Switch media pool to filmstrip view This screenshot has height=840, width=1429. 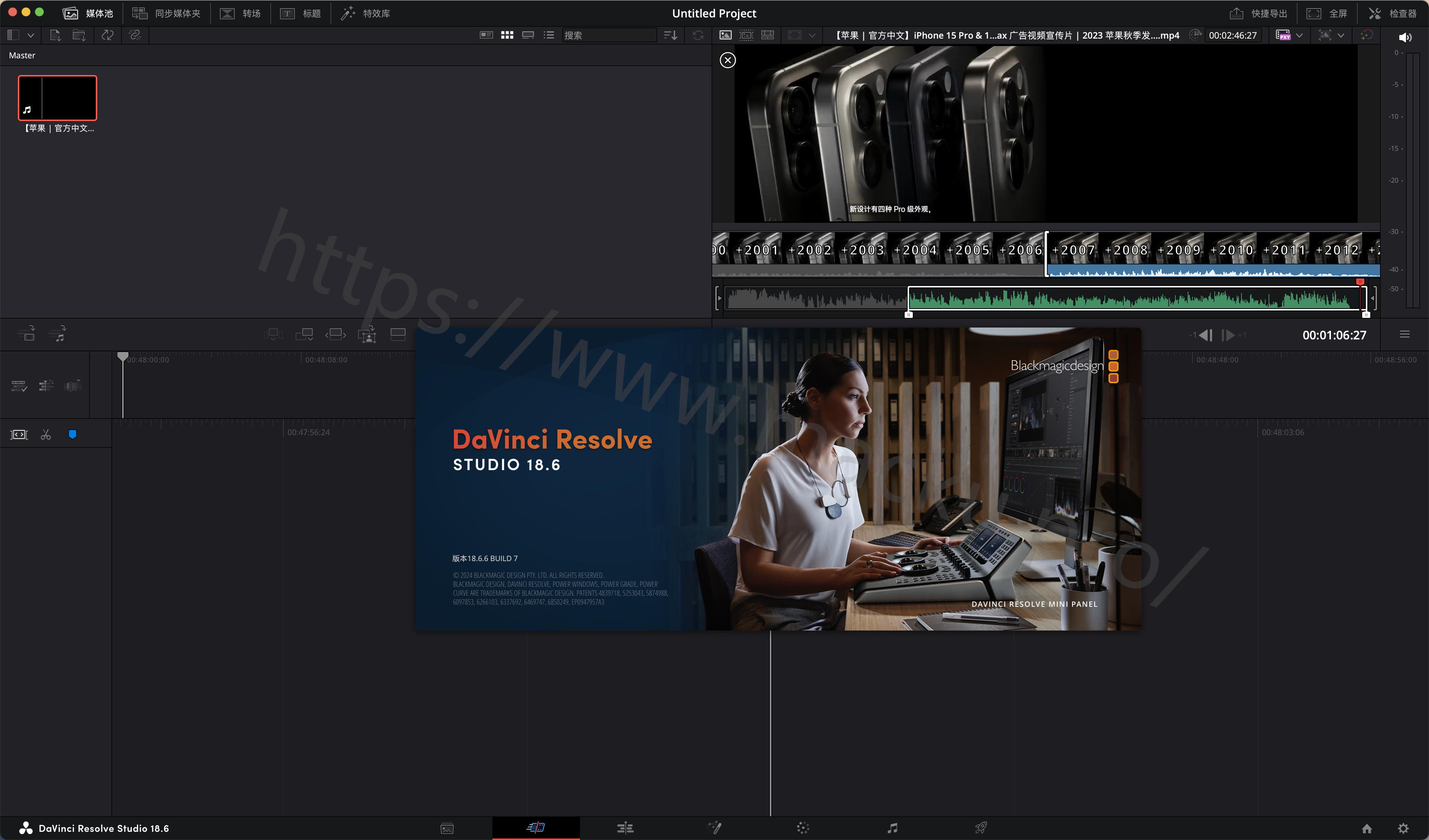pyautogui.click(x=528, y=35)
